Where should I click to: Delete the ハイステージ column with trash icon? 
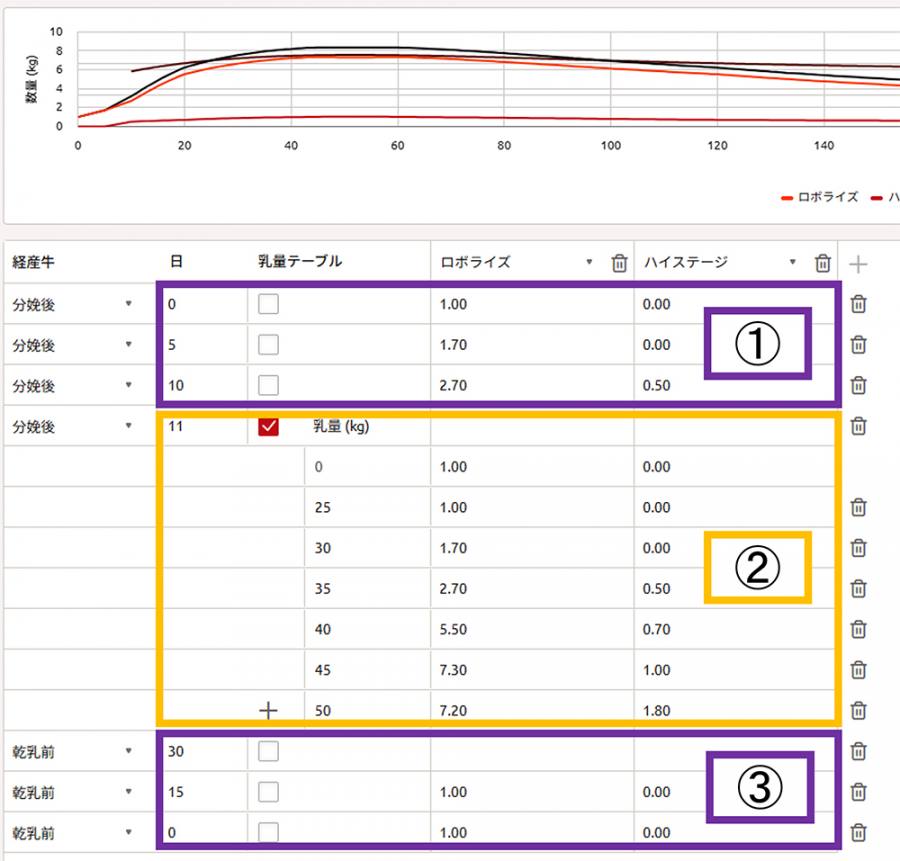click(x=822, y=263)
